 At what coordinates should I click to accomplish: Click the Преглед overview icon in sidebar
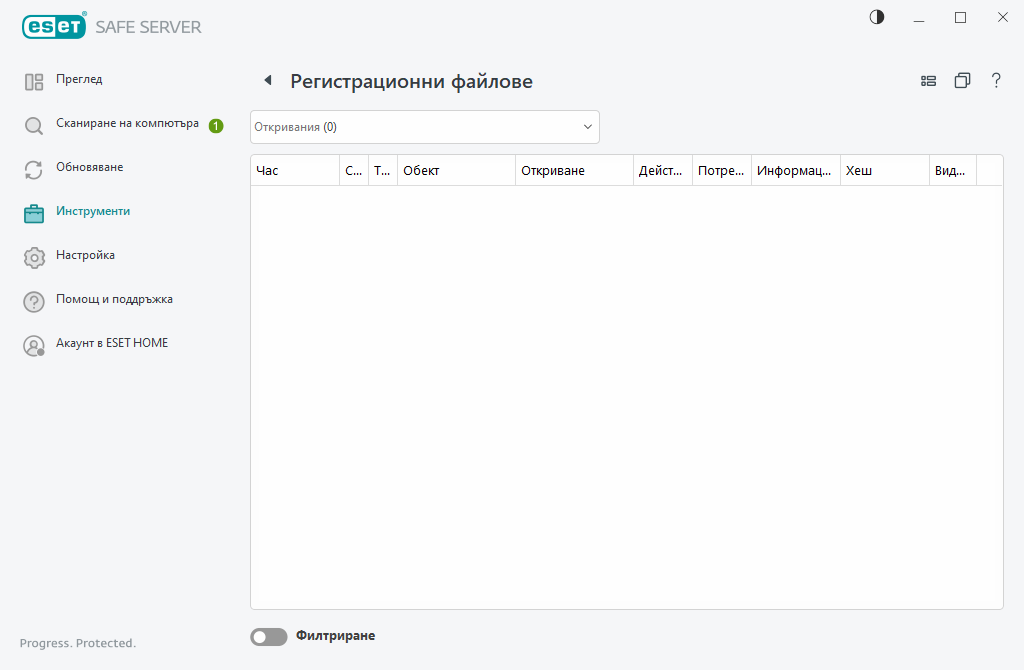coord(34,82)
